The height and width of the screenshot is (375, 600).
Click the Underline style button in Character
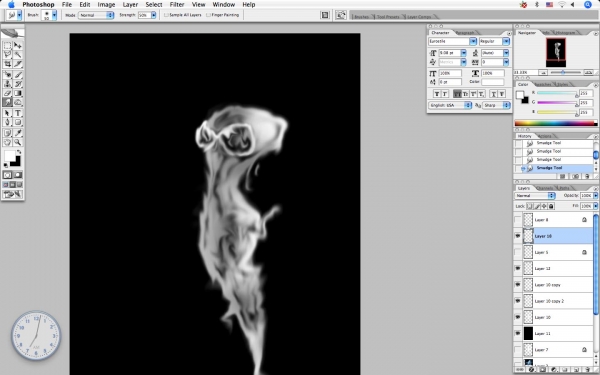[x=494, y=94]
